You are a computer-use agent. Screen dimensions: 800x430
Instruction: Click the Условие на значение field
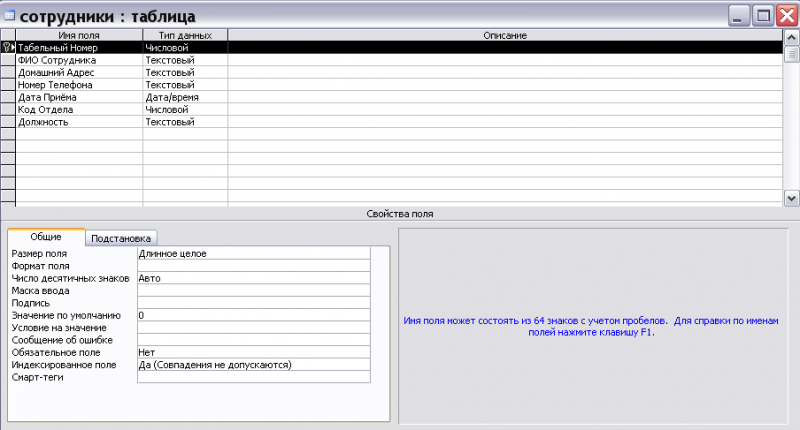[x=254, y=327]
